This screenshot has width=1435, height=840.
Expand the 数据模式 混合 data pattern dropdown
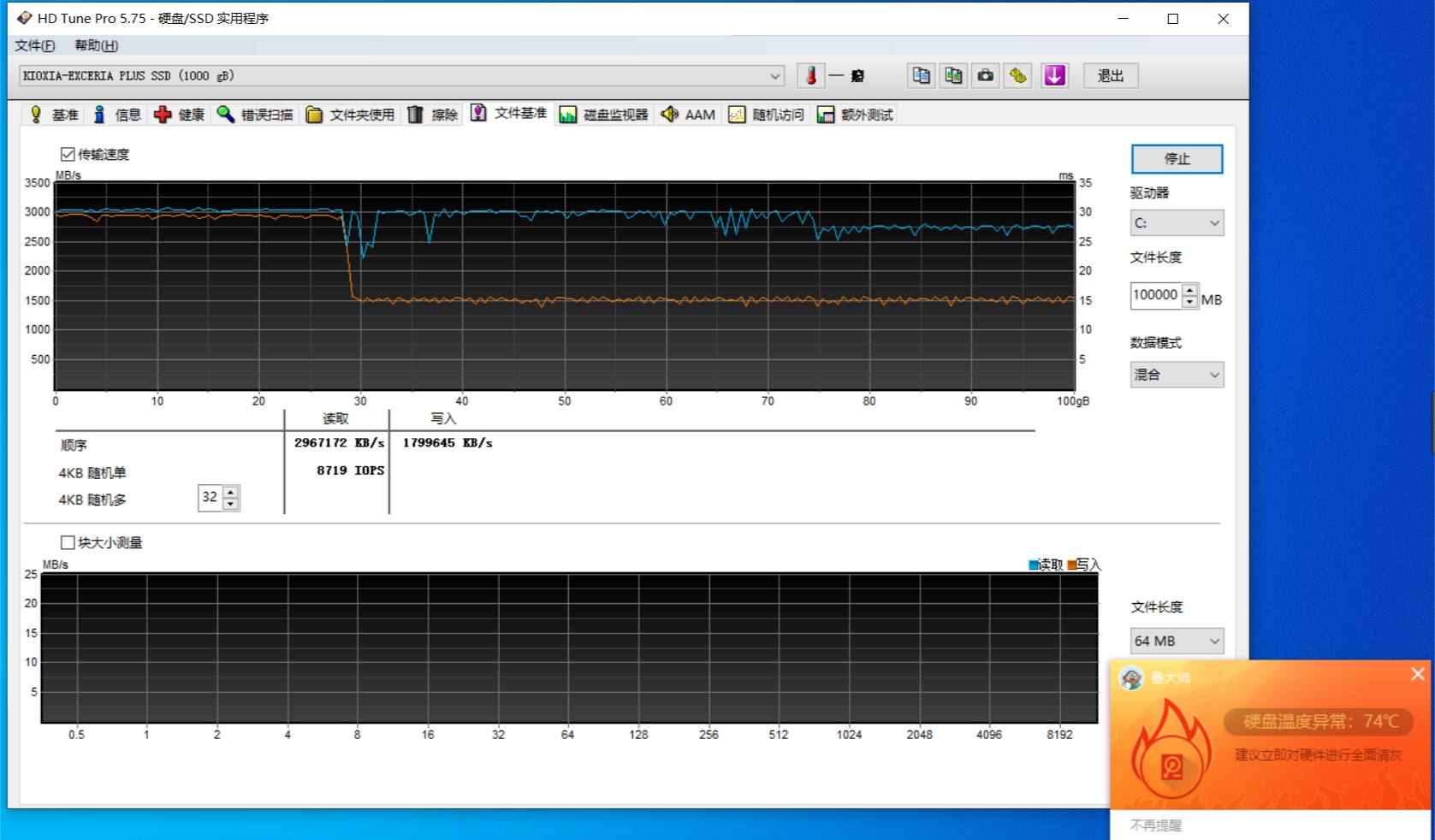coord(1177,375)
